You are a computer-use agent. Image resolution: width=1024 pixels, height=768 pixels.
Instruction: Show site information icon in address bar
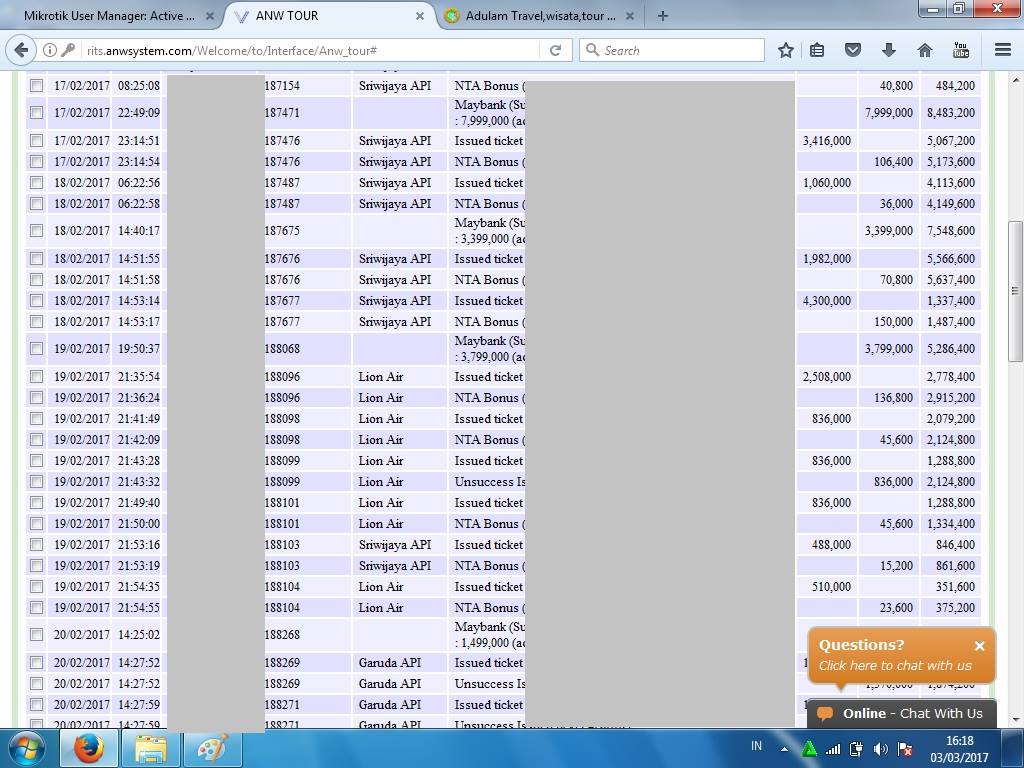click(x=50, y=50)
